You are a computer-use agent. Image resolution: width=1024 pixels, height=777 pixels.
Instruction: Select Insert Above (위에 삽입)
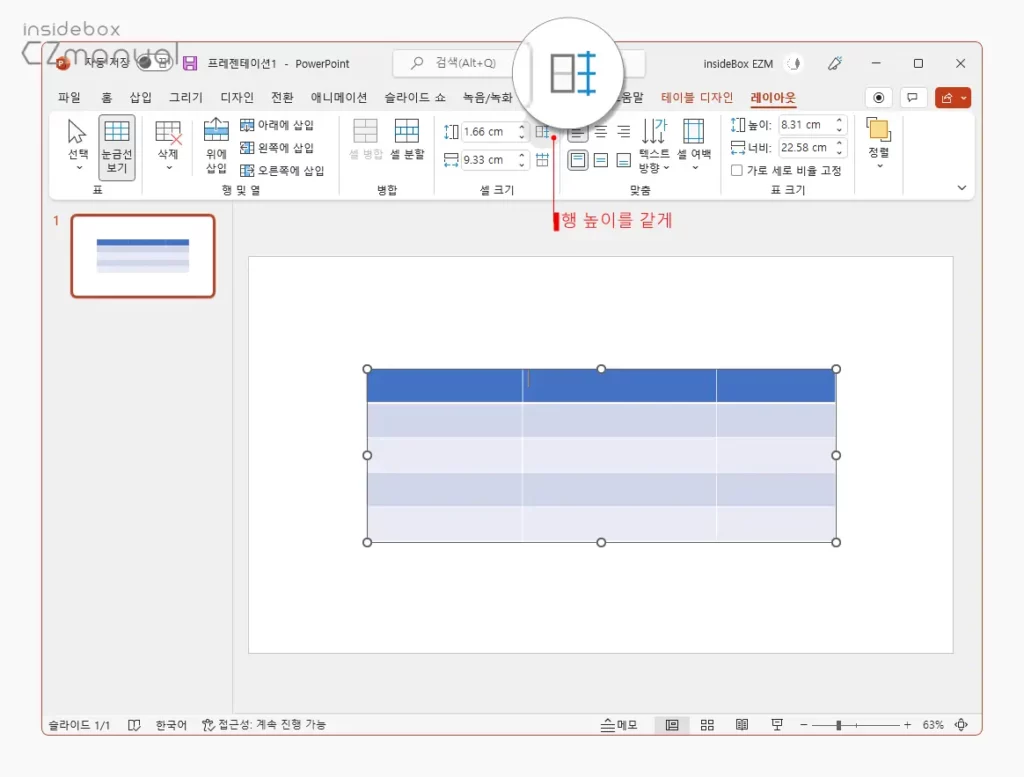(x=215, y=140)
